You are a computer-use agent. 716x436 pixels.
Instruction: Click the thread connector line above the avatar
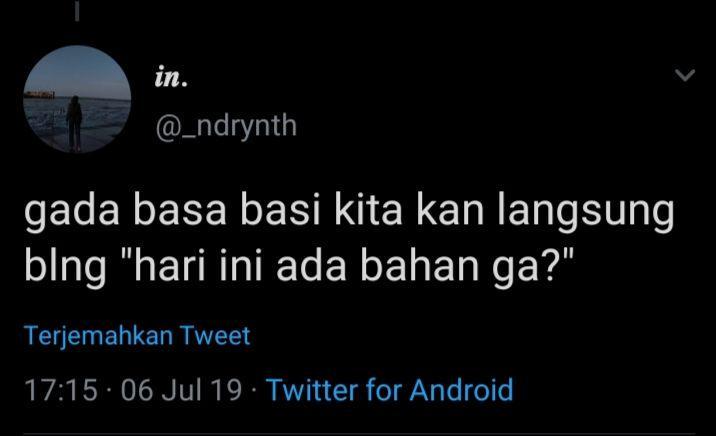click(x=77, y=11)
